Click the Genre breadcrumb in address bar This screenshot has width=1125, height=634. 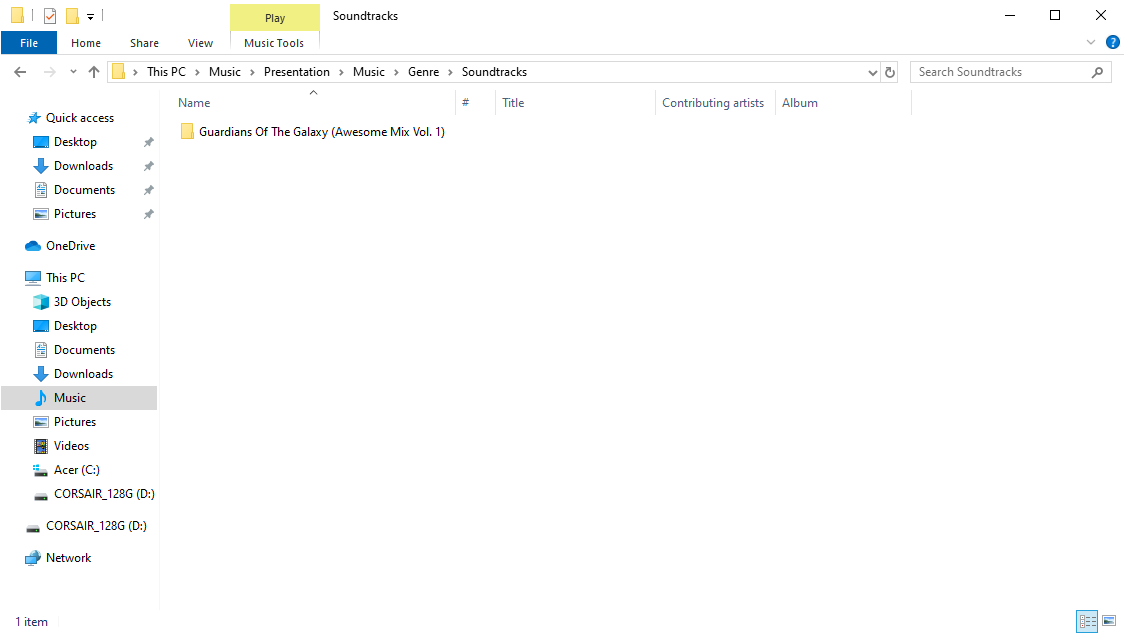423,72
